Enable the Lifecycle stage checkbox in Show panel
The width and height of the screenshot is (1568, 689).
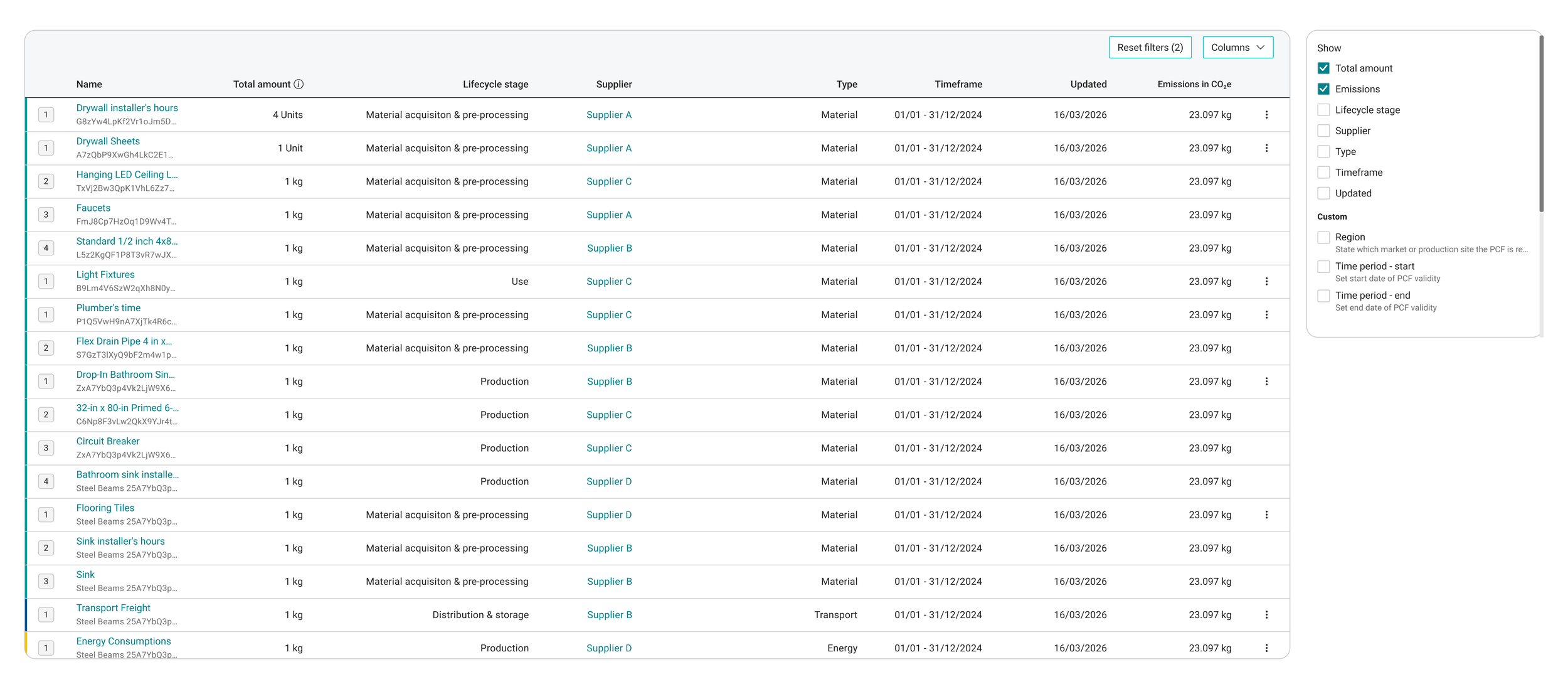coord(1323,110)
